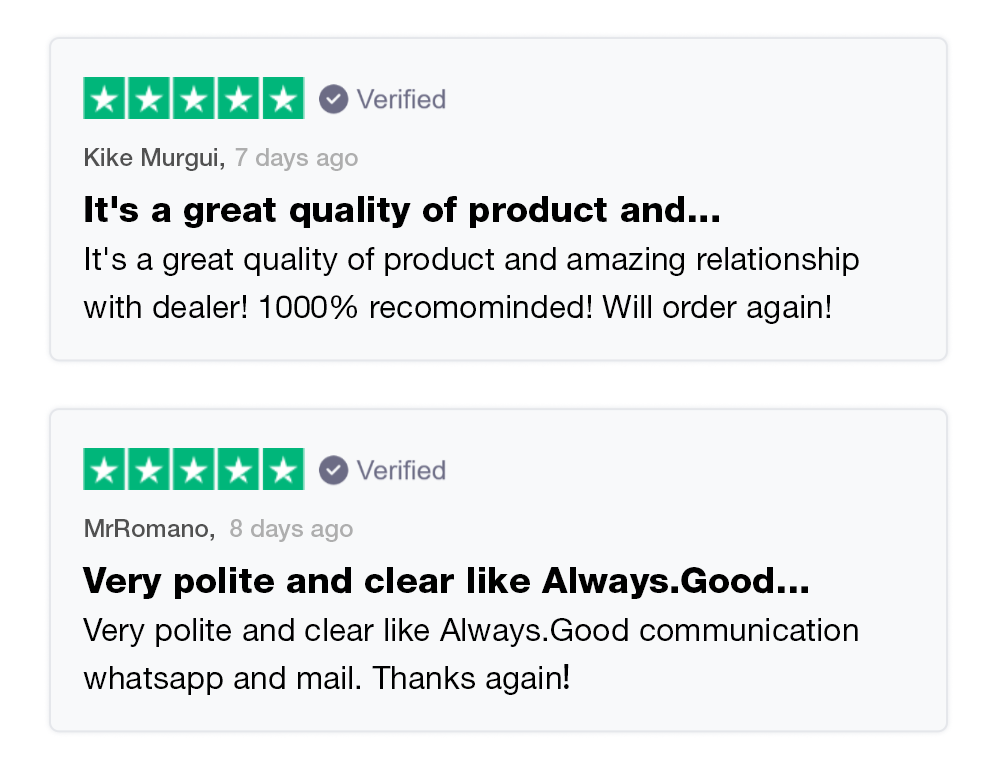The width and height of the screenshot is (1000, 770).
Task: Click fifth star in Kike Murgui's review
Action: tap(283, 98)
